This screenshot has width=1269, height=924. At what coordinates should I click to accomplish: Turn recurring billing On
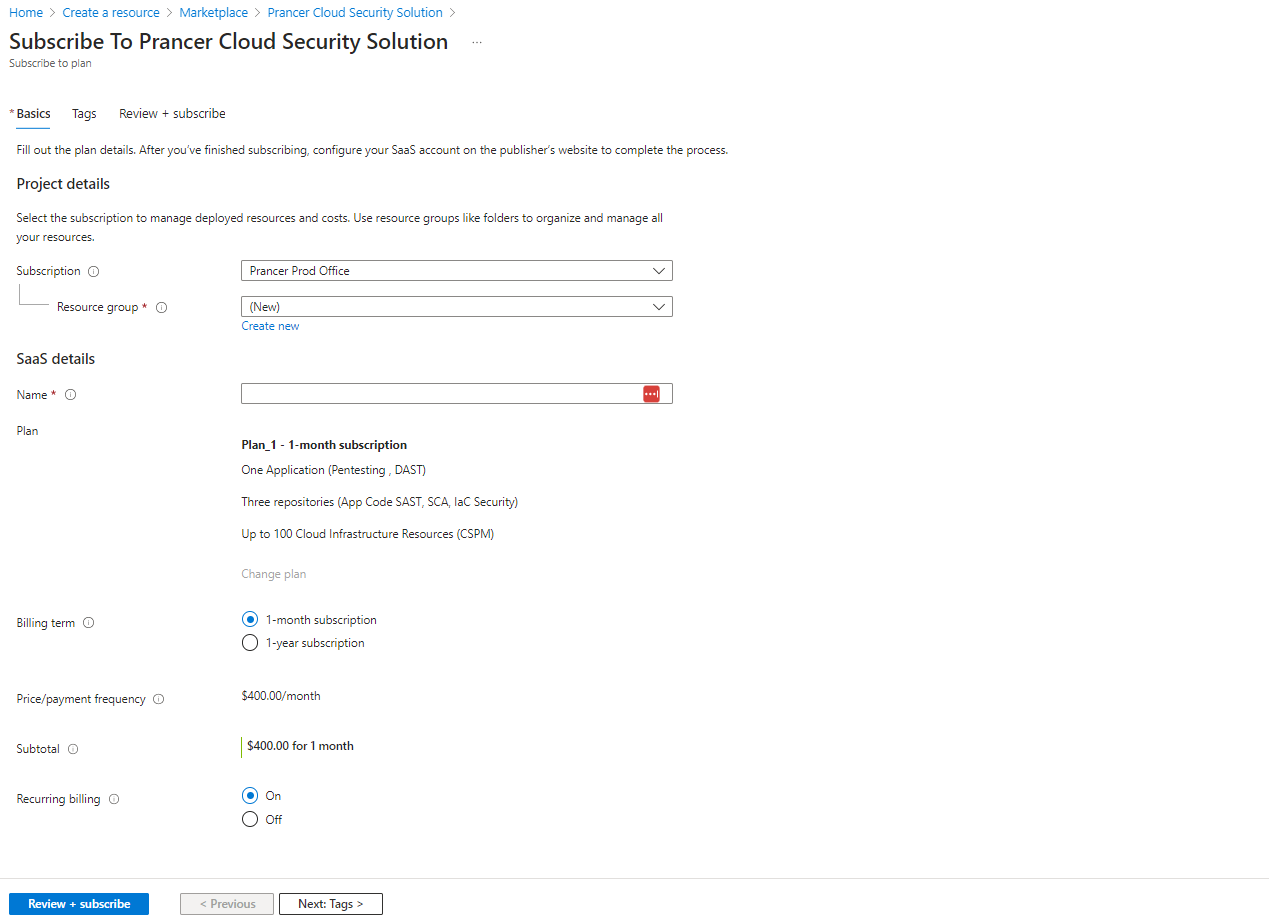250,796
